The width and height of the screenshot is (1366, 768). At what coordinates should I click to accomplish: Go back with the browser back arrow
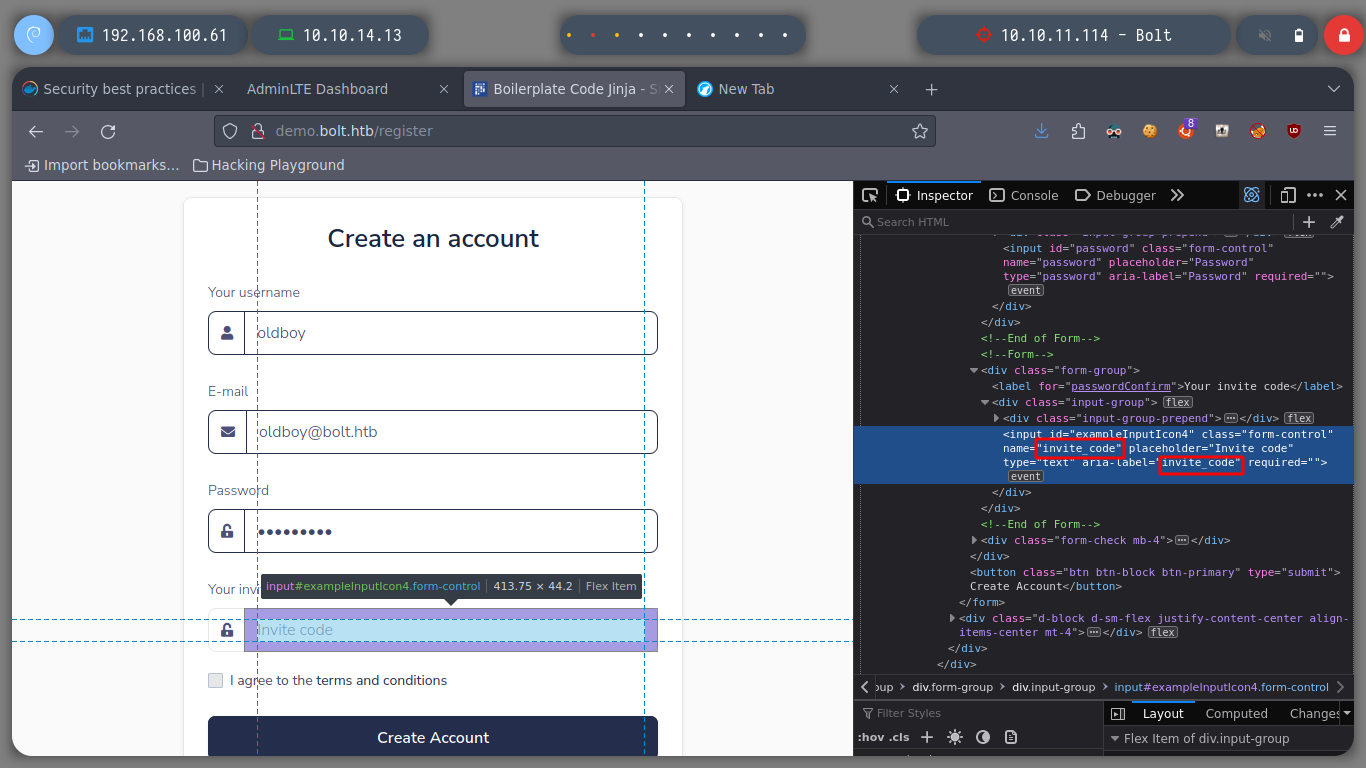[36, 131]
